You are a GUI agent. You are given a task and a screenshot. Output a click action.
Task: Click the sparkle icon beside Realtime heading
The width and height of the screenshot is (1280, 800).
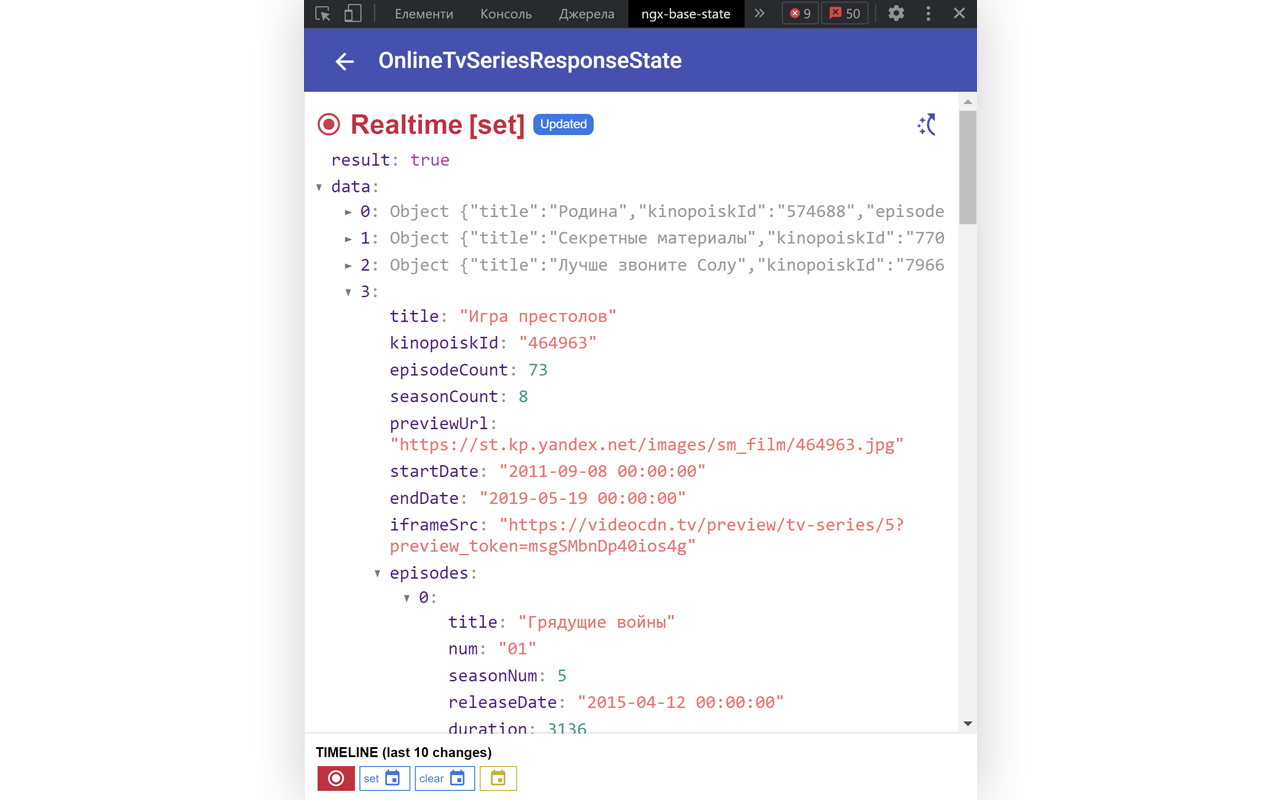927,124
